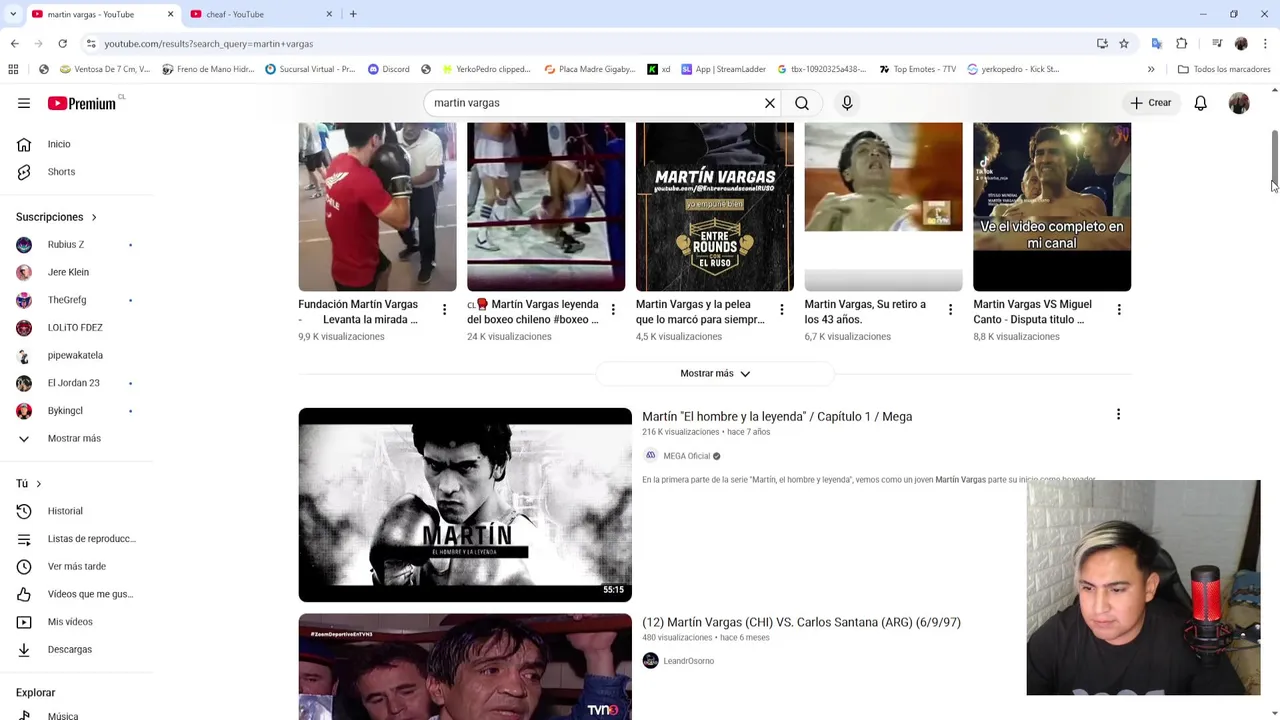Screen dimensions: 1280x720
Task: Switch to the cheaf - YouTube tab
Action: (260, 14)
